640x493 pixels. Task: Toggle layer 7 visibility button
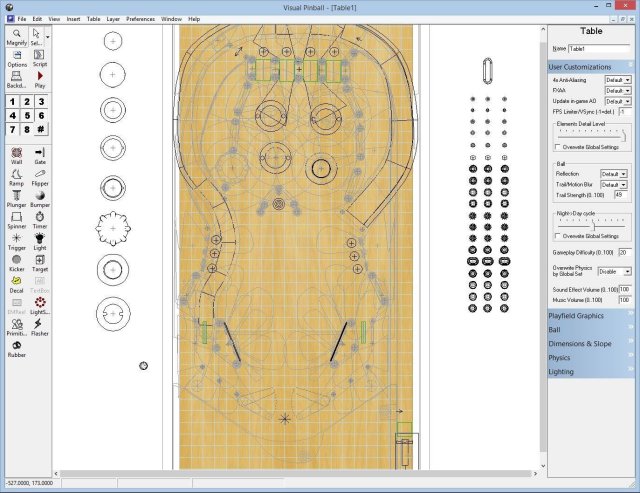point(13,129)
